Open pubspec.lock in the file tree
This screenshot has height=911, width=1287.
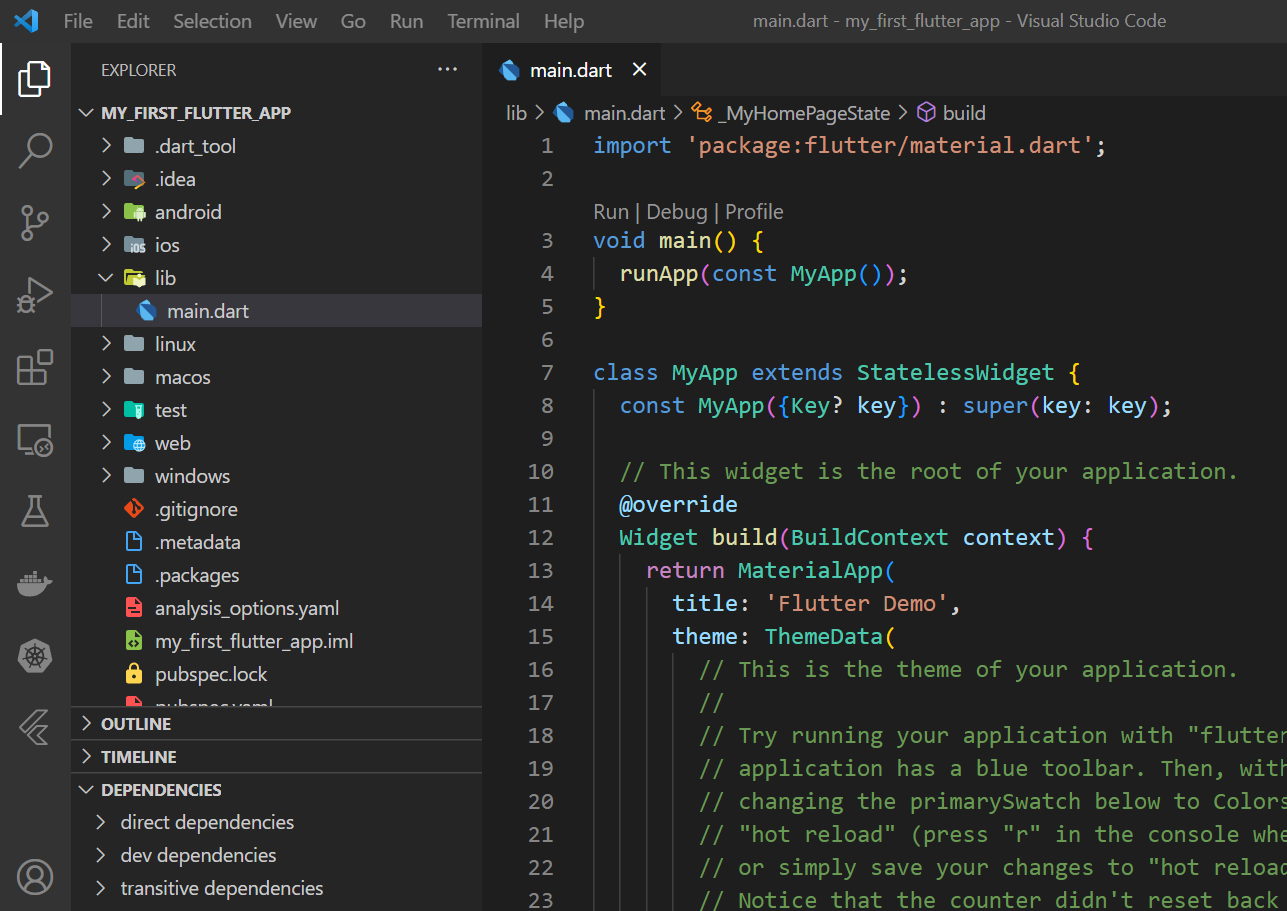(276, 674)
